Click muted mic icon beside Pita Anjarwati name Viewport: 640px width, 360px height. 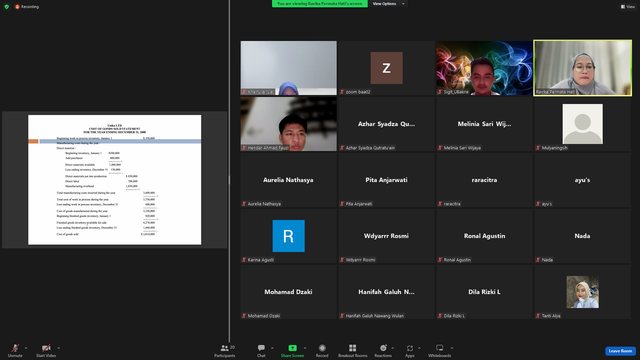click(x=342, y=204)
